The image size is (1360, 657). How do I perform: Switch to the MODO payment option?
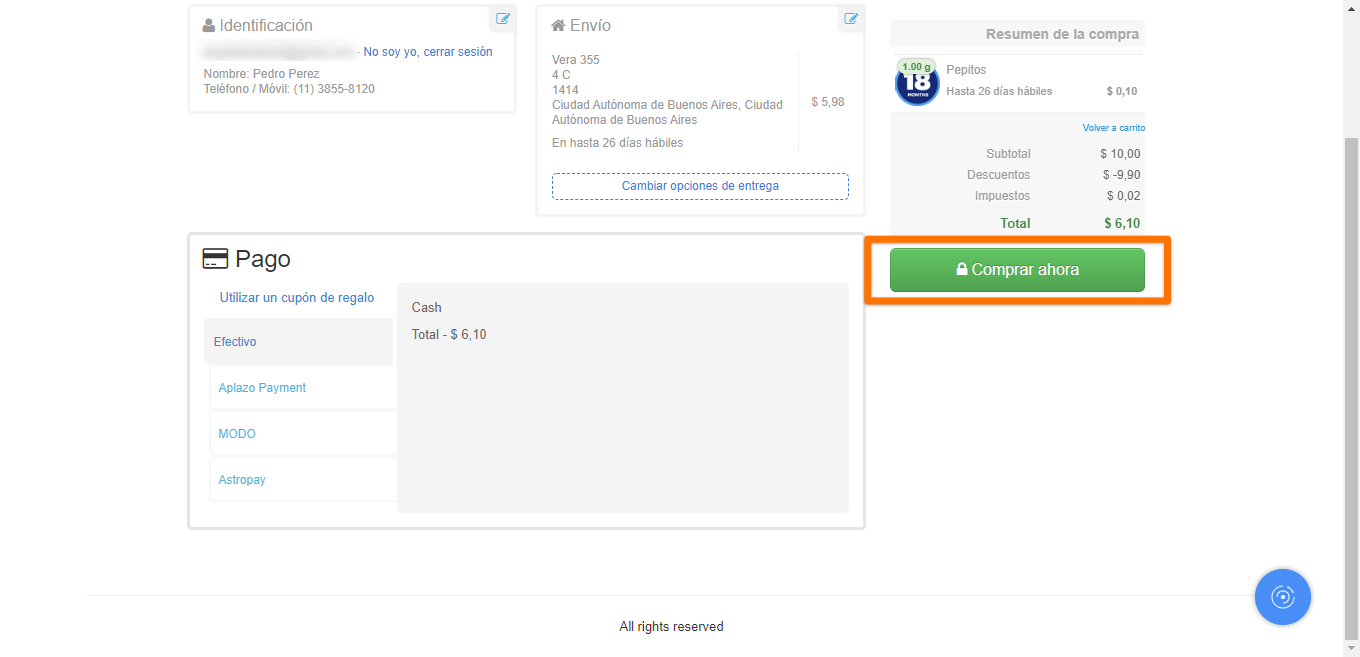click(237, 434)
